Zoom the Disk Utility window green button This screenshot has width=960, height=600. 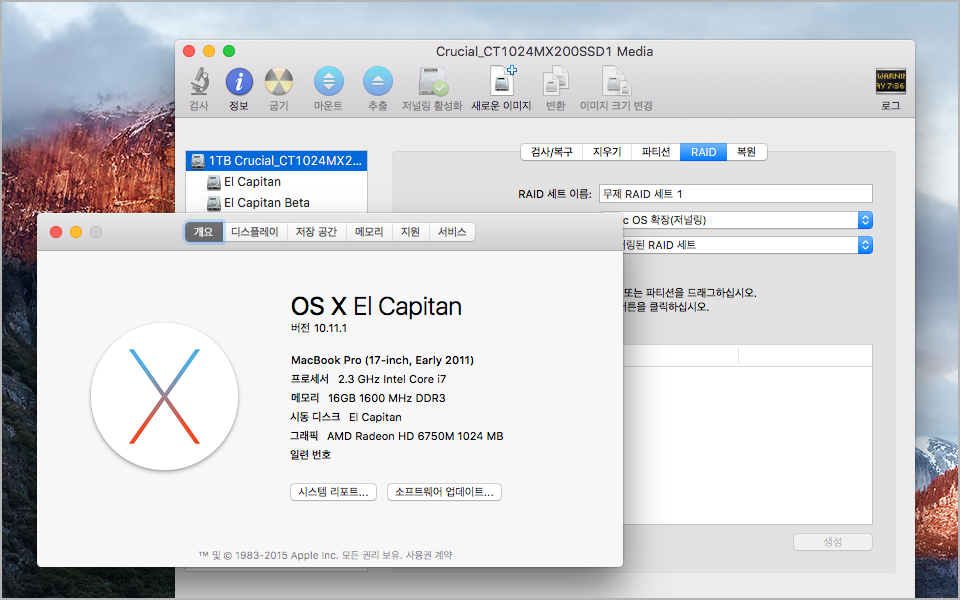click(229, 51)
